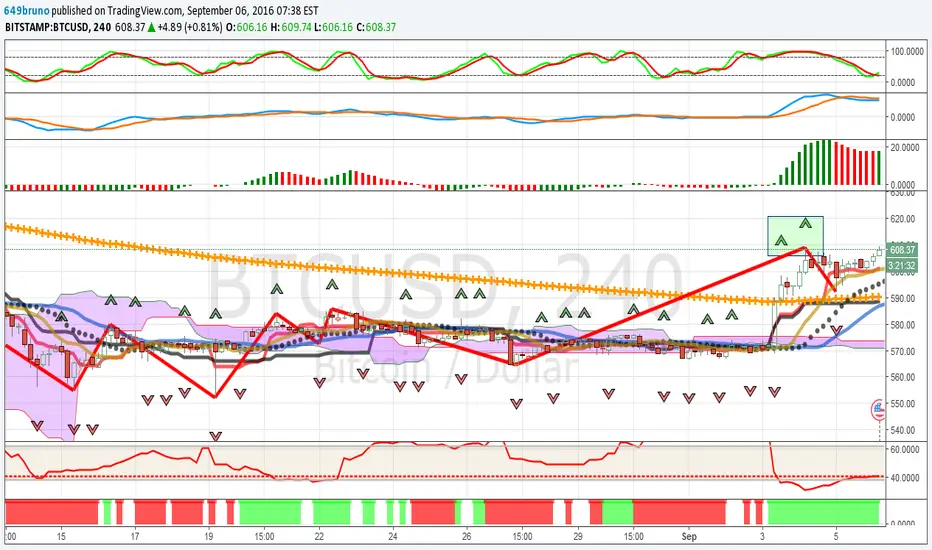Click the "published on TradingView.com" text
The height and width of the screenshot is (550, 932).
[x=118, y=11]
